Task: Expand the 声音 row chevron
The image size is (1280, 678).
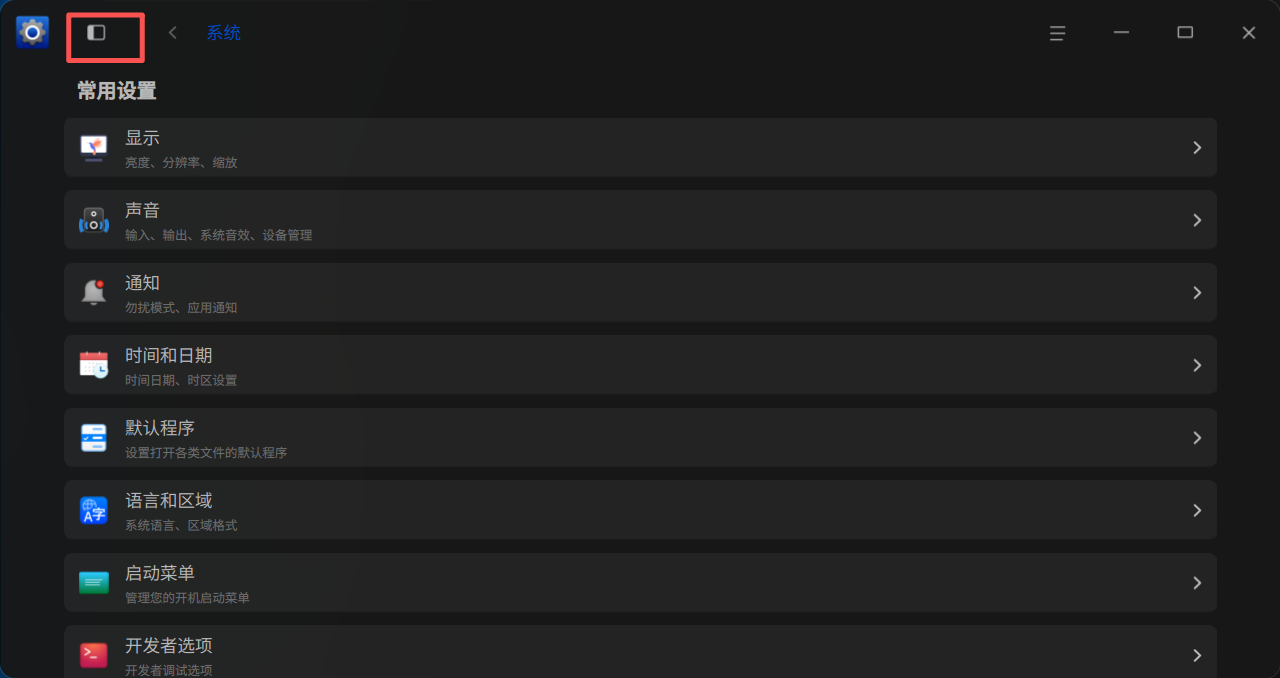Action: 1197,220
